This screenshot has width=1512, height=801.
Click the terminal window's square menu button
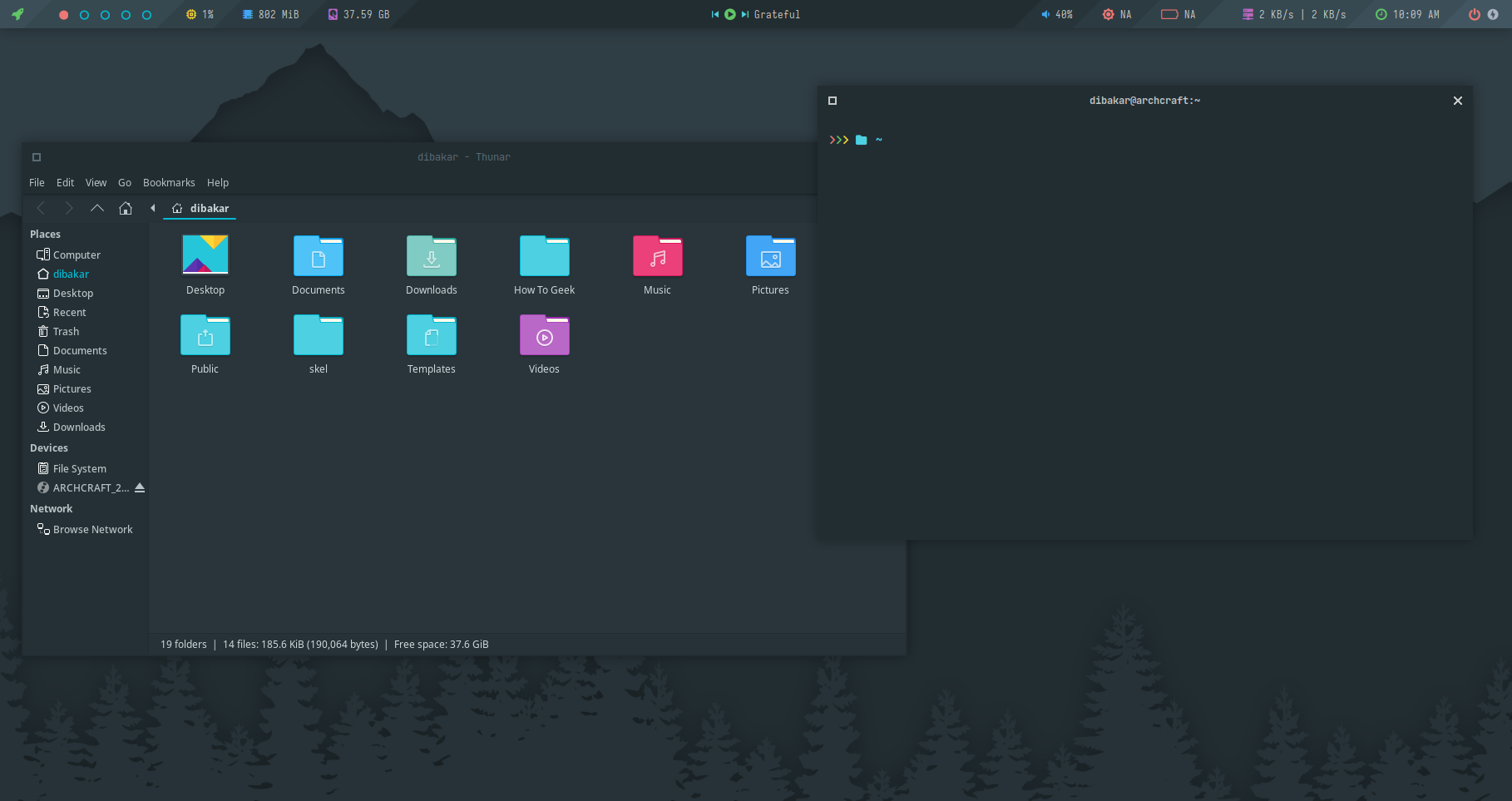pos(833,101)
